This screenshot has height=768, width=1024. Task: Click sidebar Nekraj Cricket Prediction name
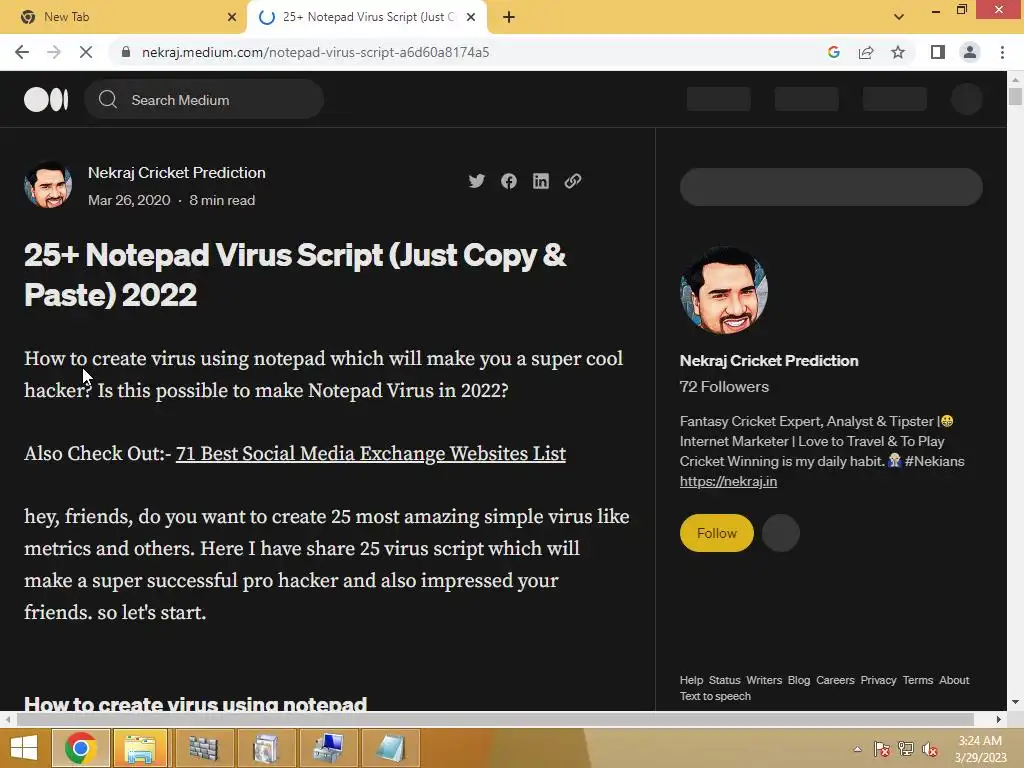click(x=769, y=360)
